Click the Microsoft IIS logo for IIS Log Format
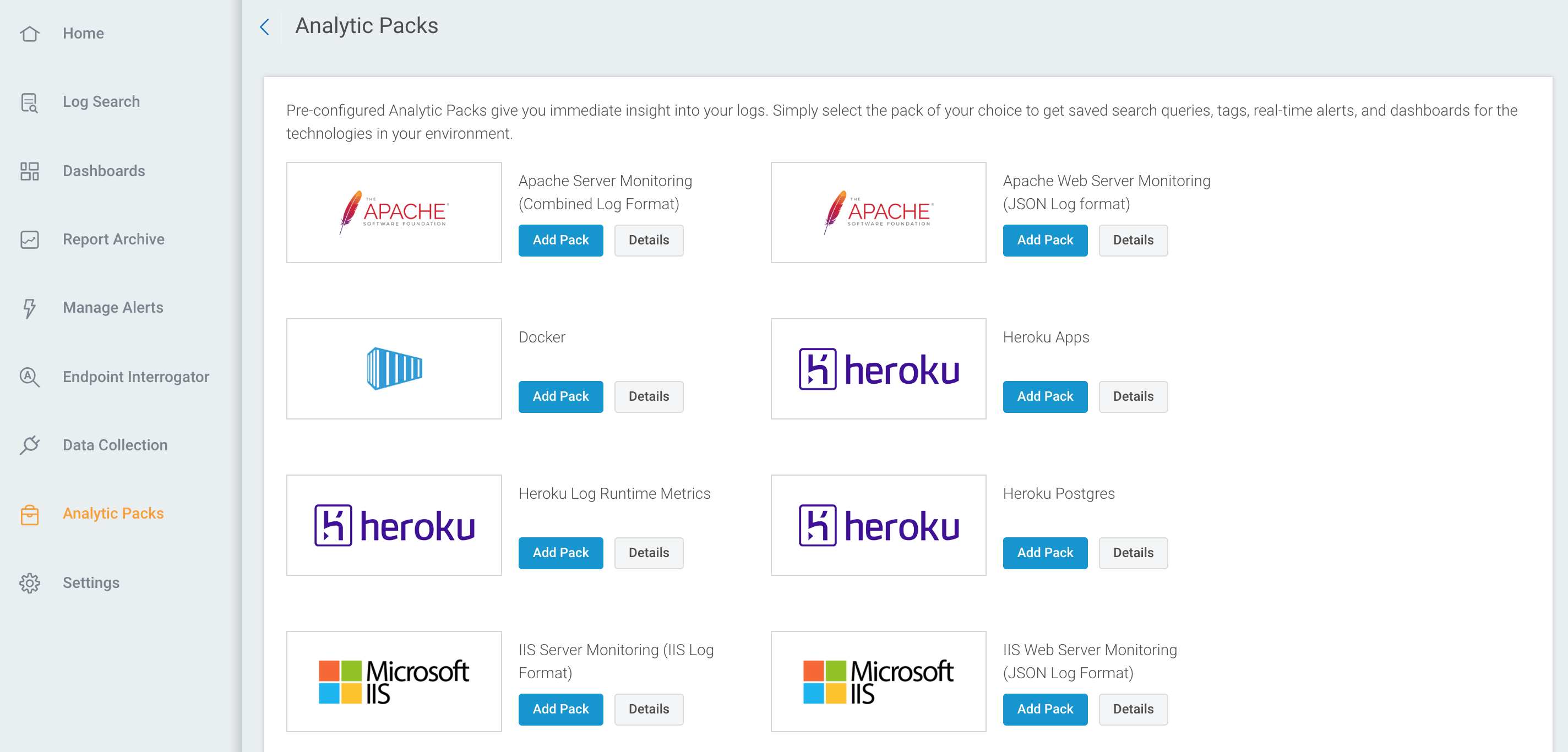The width and height of the screenshot is (1568, 752). point(394,682)
